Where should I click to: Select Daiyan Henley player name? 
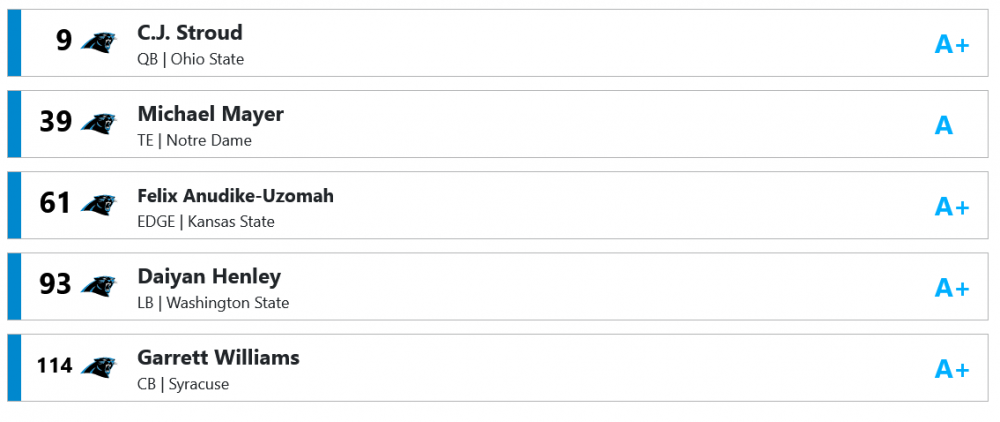pyautogui.click(x=209, y=277)
